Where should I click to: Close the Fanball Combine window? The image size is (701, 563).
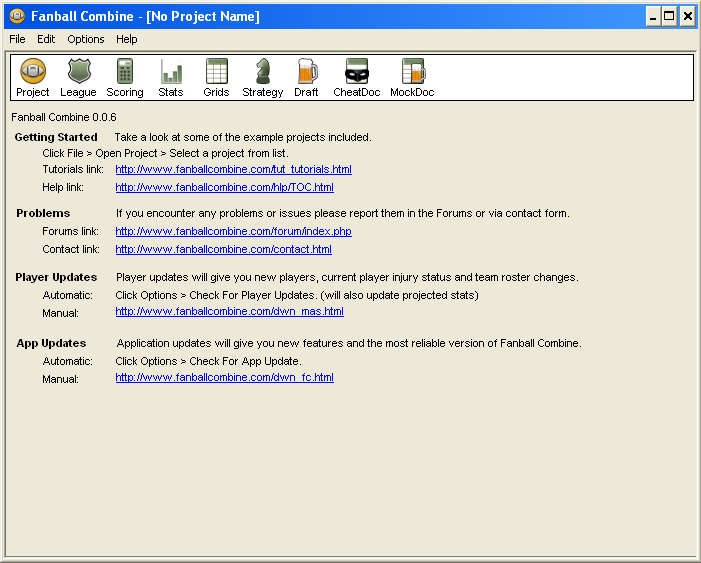pos(688,17)
